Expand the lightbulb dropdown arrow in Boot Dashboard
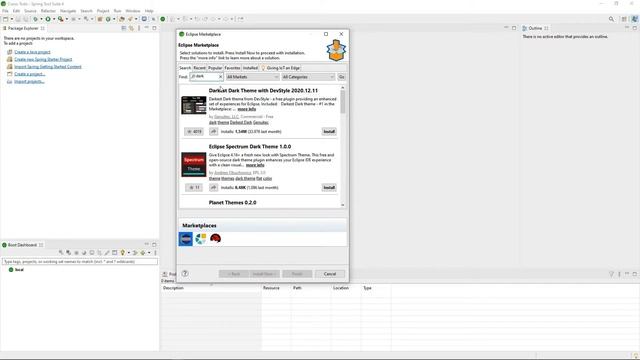The width and height of the screenshot is (640, 360). pyautogui.click(x=129, y=253)
